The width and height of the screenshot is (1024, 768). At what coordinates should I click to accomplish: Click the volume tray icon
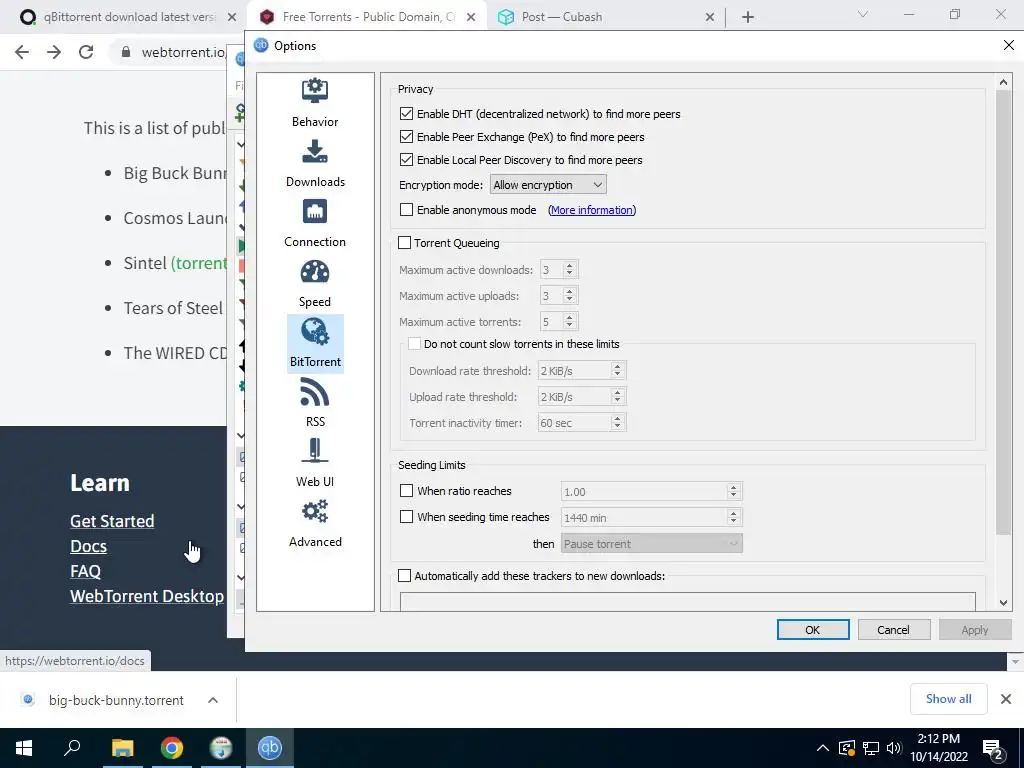click(x=894, y=748)
